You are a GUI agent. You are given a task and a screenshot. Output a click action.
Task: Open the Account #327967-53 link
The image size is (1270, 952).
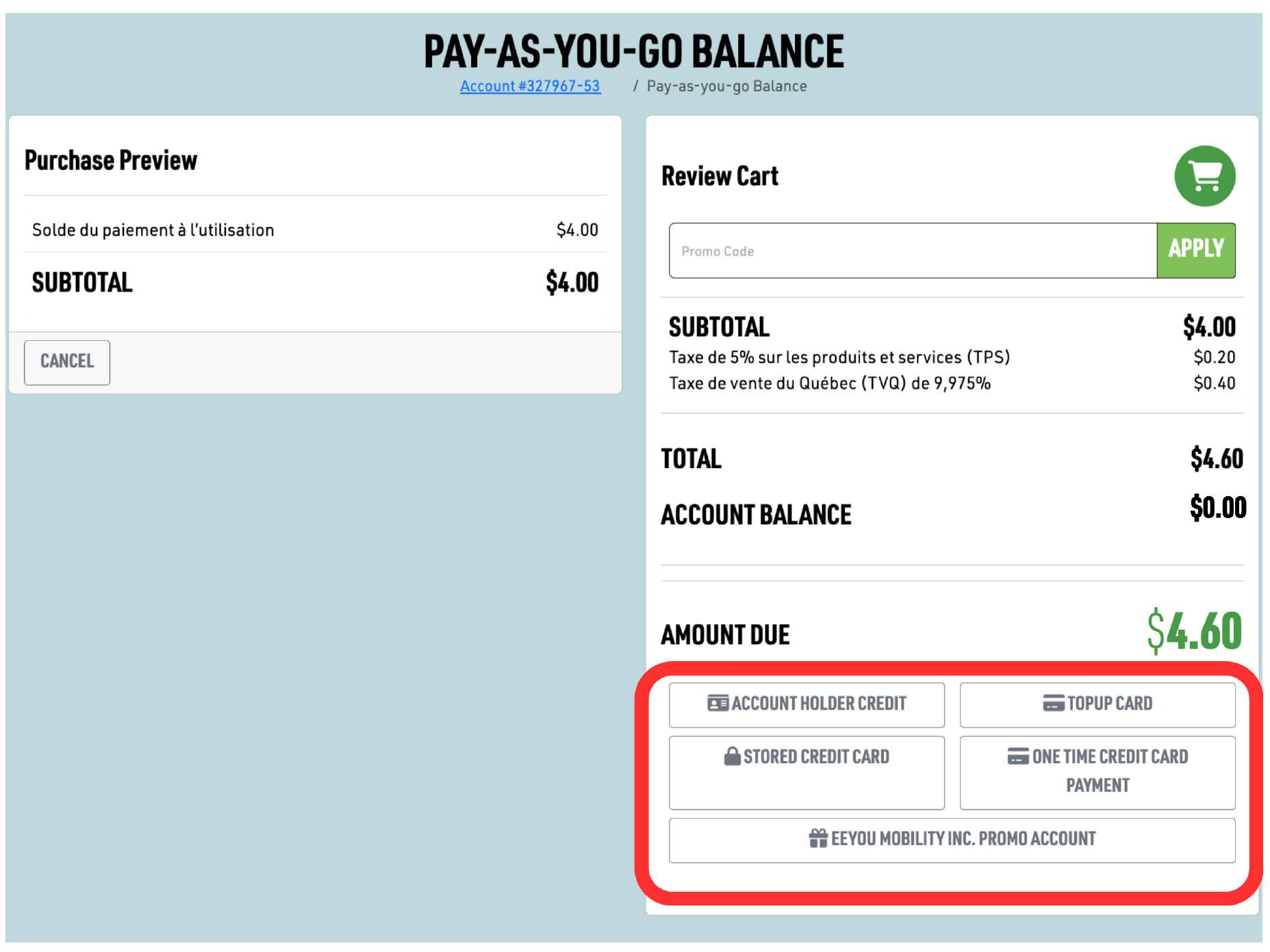tap(530, 86)
